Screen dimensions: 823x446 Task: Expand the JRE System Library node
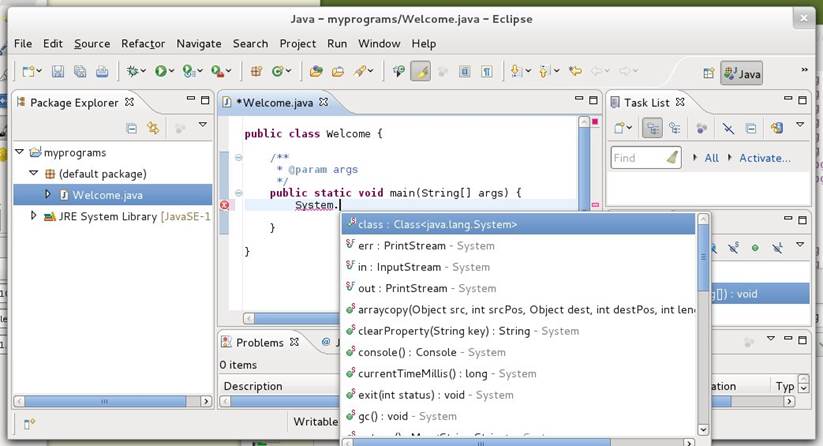(x=33, y=215)
